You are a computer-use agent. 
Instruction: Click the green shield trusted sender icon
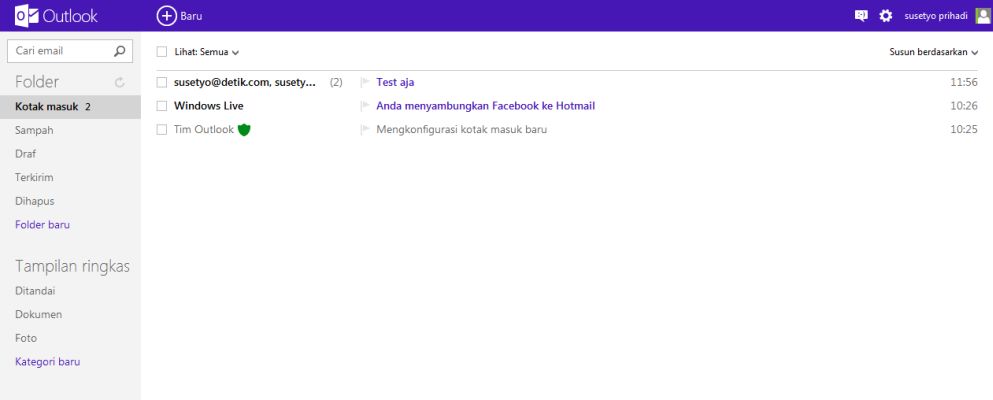click(x=244, y=129)
